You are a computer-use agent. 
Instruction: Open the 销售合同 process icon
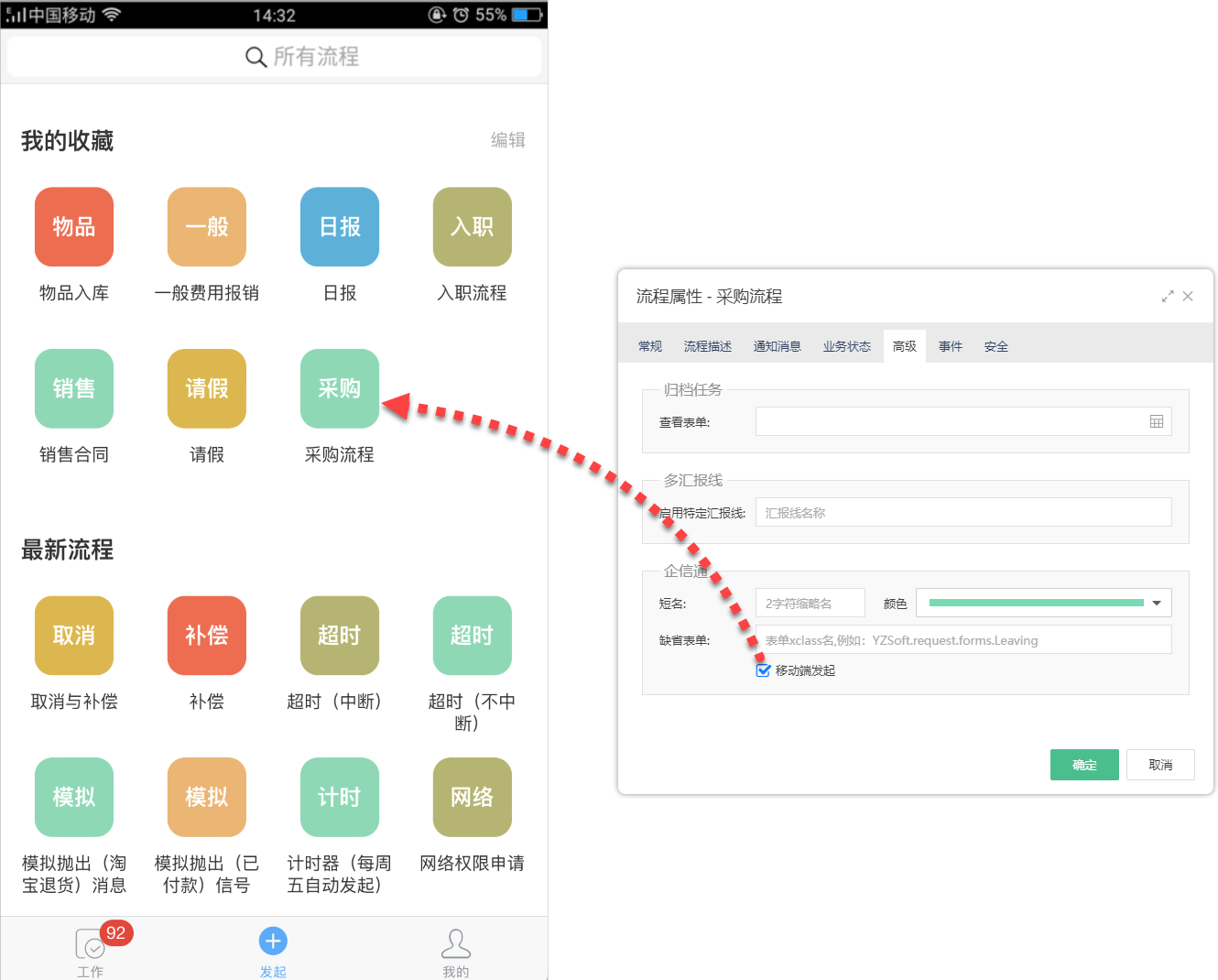(74, 388)
